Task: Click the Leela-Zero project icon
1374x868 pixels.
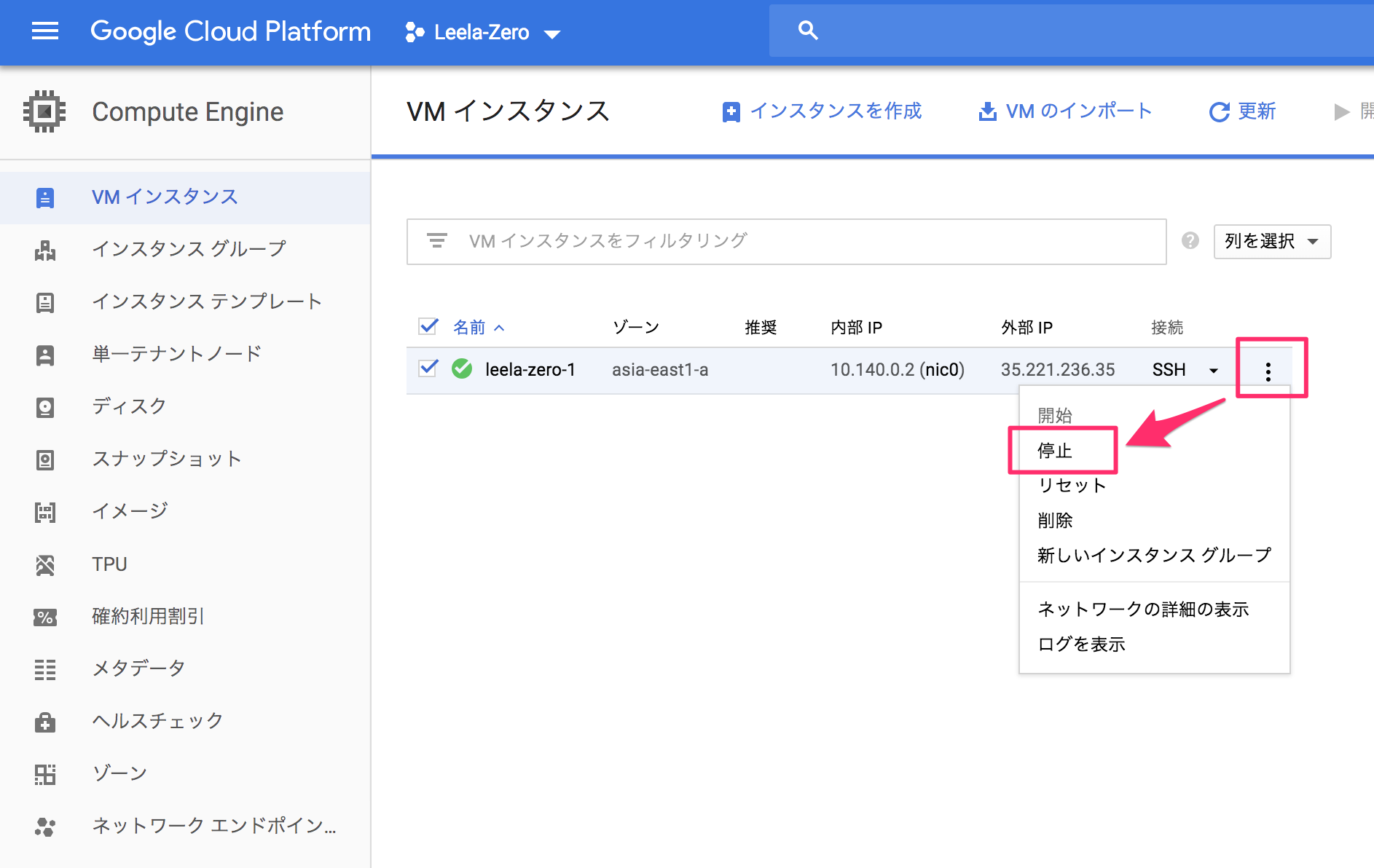Action: pyautogui.click(x=415, y=32)
